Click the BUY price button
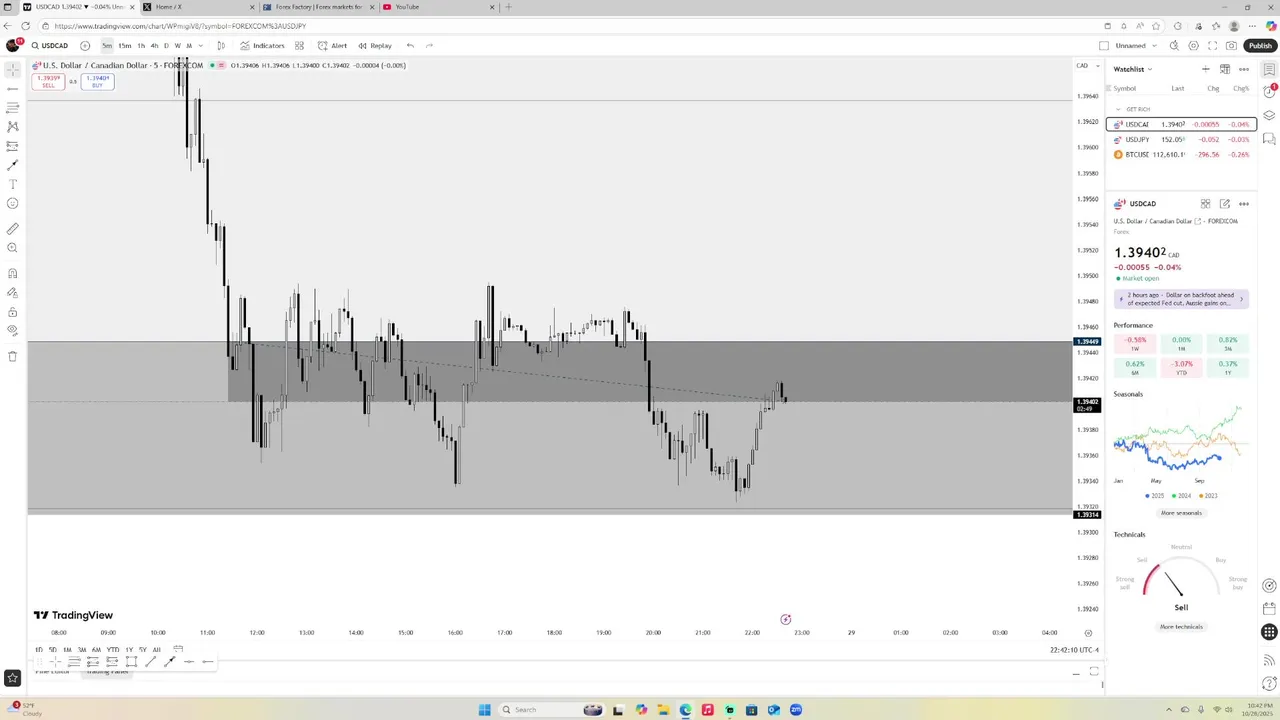Image resolution: width=1280 pixels, height=720 pixels. [x=97, y=82]
